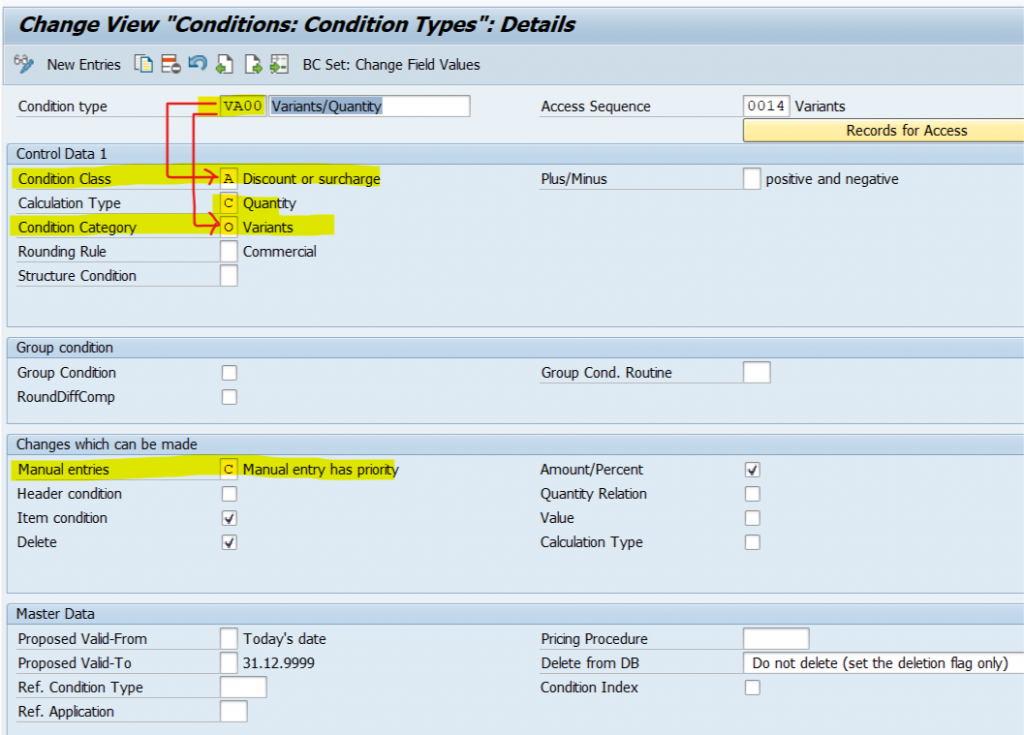Click the Pricing Procedure input field

coord(775,639)
